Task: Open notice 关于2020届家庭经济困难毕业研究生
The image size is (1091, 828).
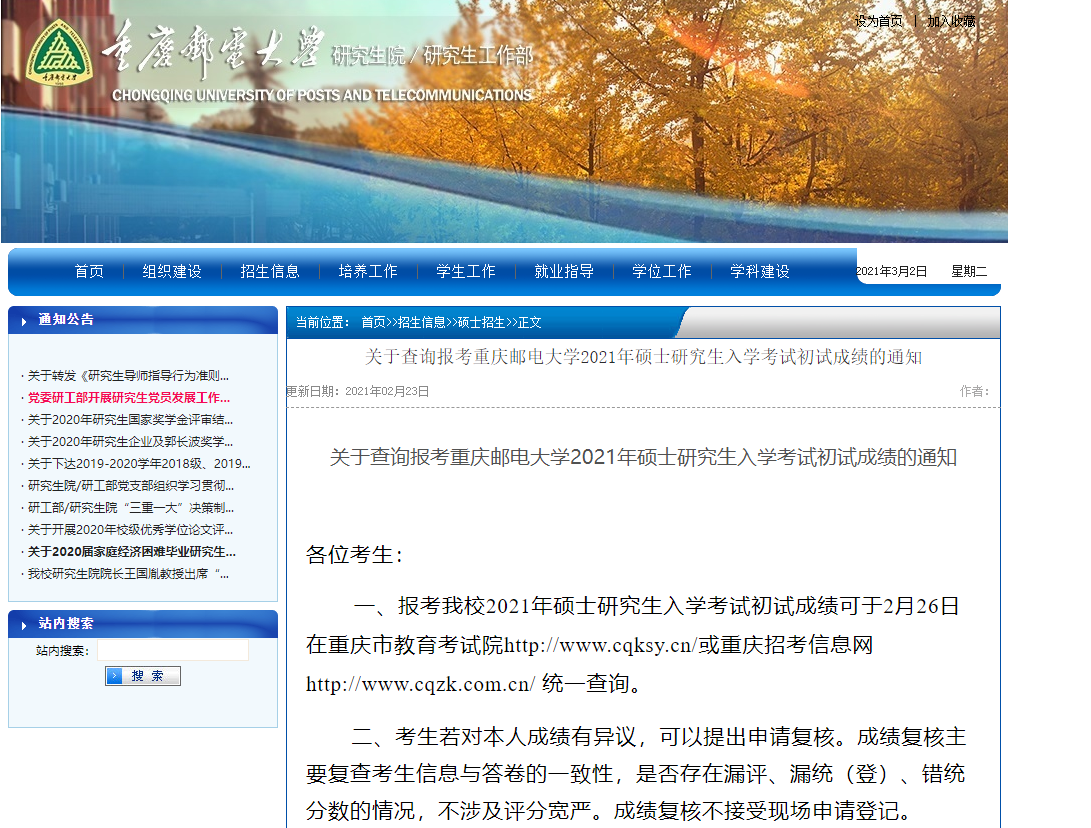Action: (x=132, y=552)
